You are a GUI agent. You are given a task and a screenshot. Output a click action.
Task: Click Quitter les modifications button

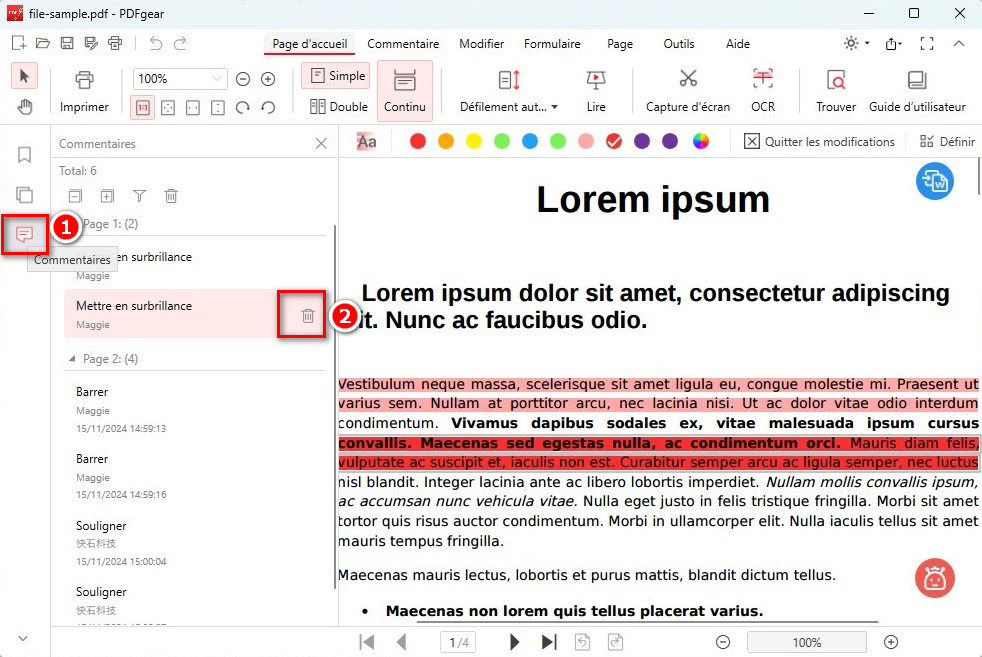[x=819, y=141]
